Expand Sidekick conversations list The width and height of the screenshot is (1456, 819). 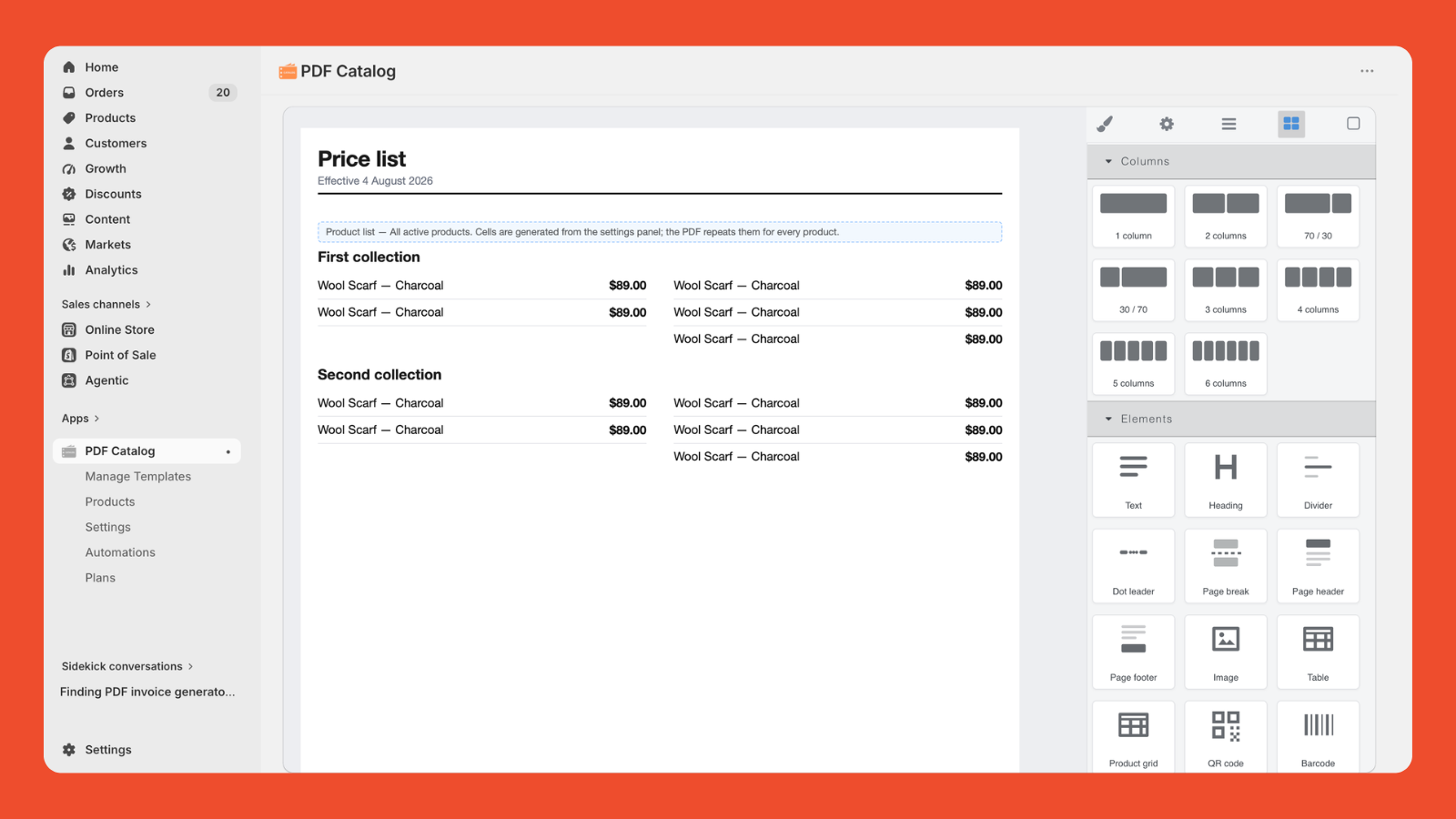coord(127,666)
